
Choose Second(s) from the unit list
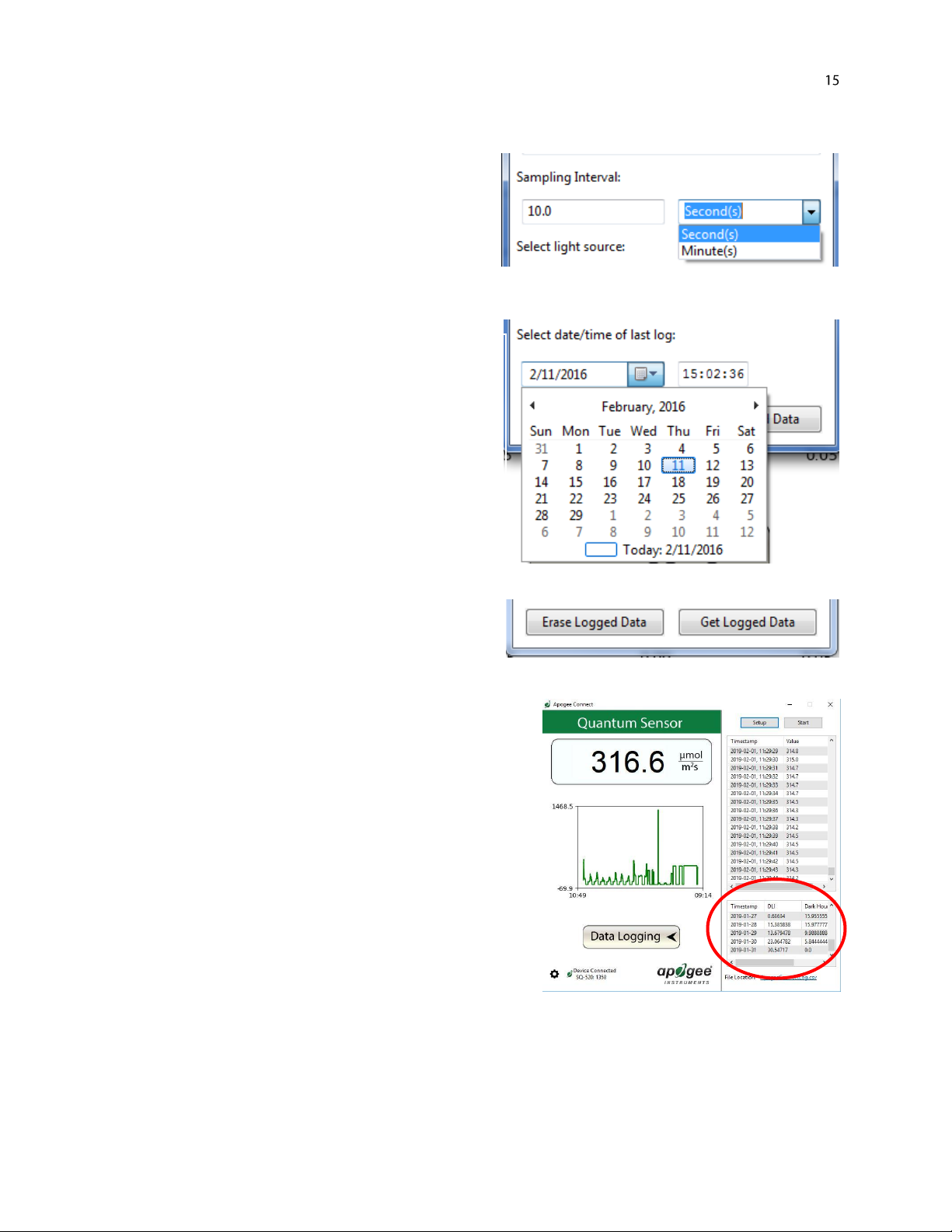pyautogui.click(x=749, y=234)
